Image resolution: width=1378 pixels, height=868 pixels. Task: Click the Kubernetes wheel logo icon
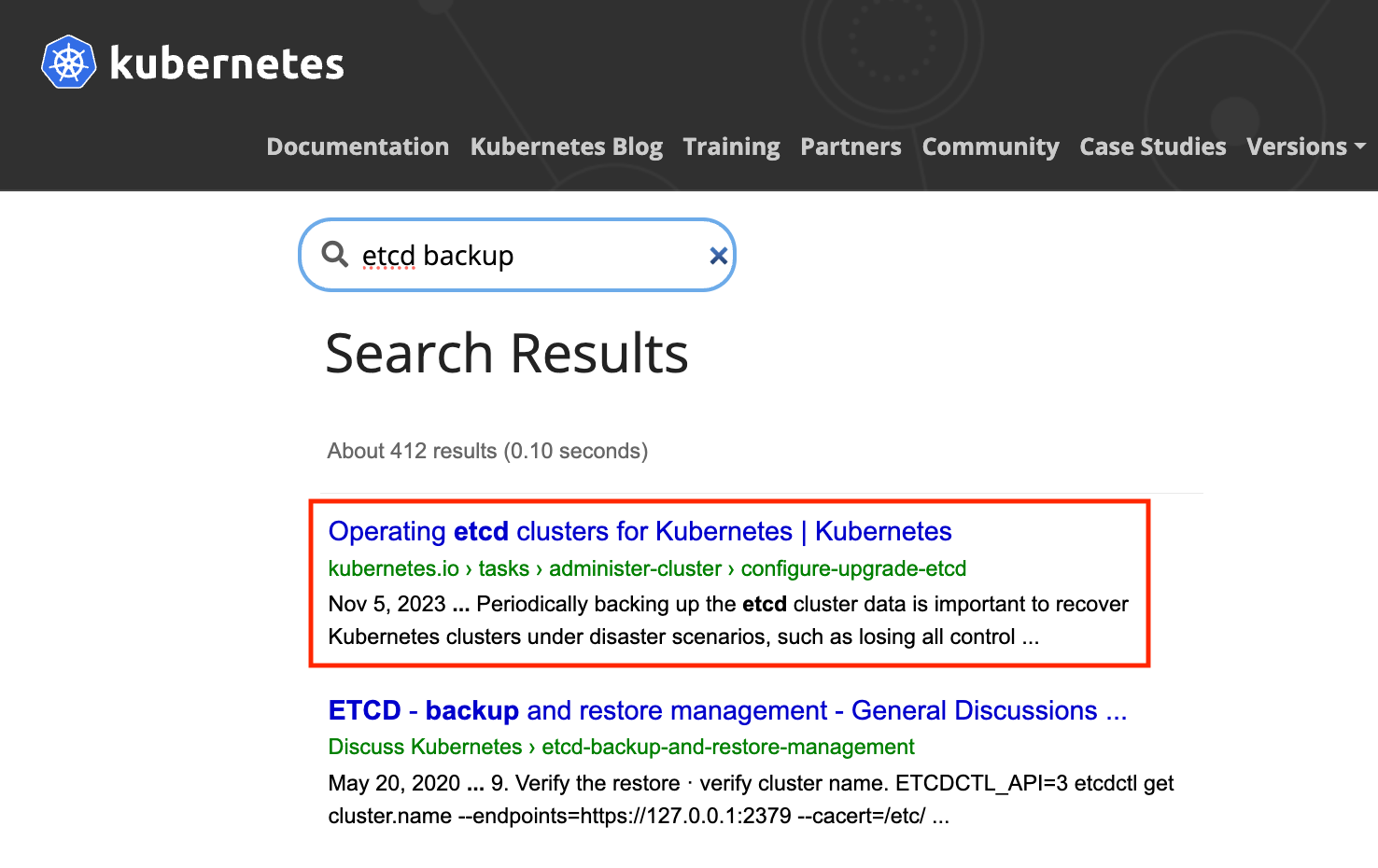point(69,63)
